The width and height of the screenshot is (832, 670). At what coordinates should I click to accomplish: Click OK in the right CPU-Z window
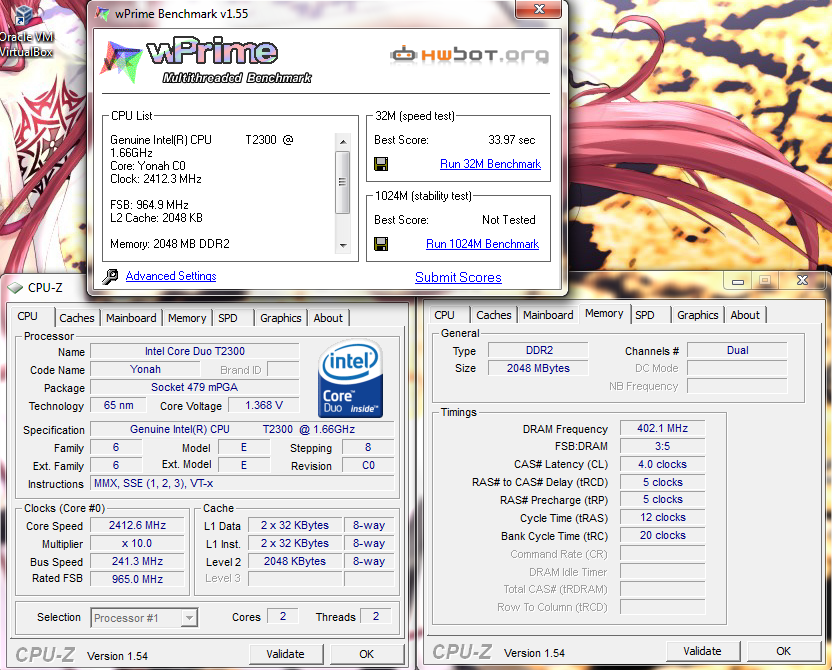784,651
